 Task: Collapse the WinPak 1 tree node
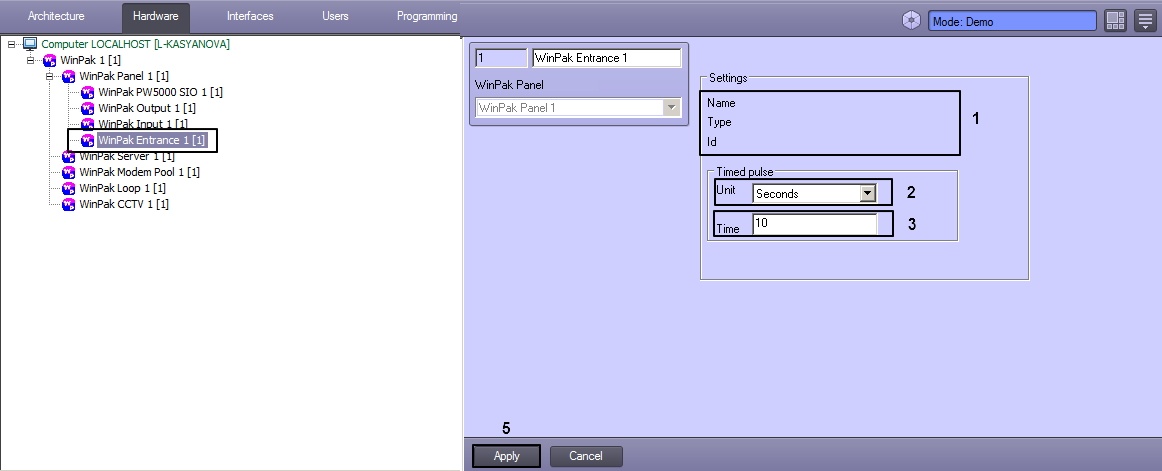click(x=30, y=60)
